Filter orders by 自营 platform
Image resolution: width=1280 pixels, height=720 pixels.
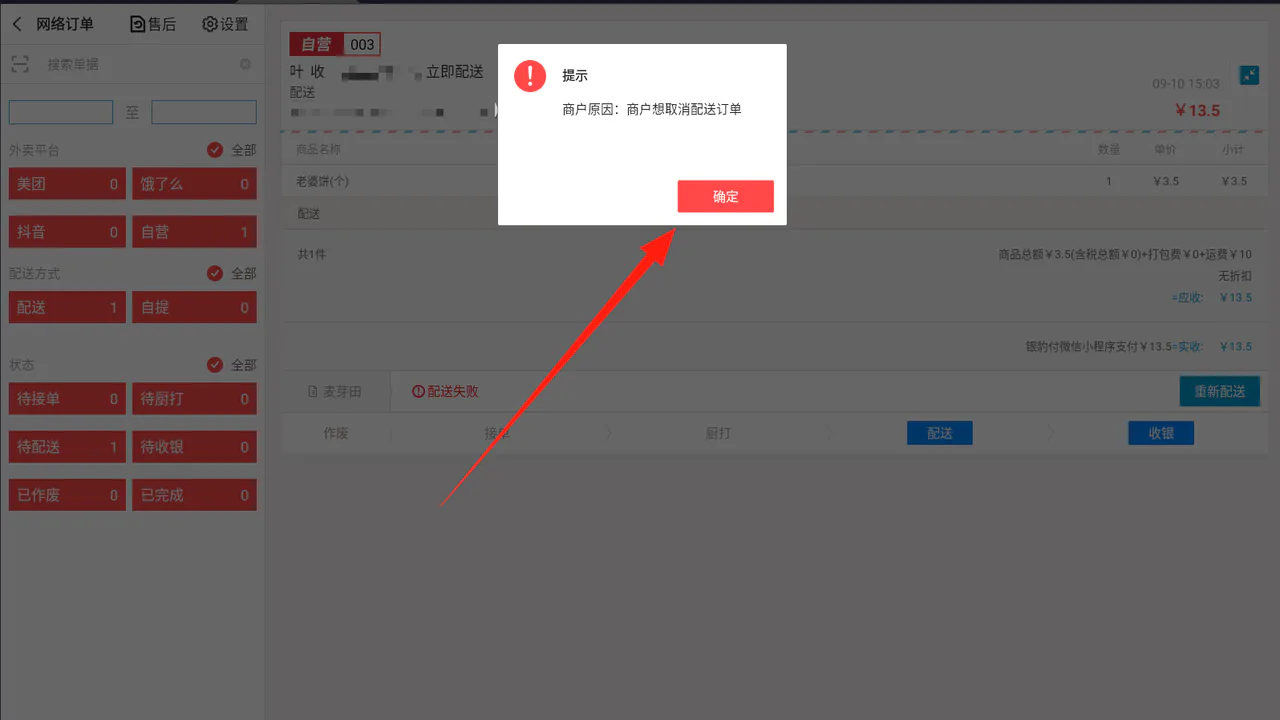pyautogui.click(x=194, y=232)
